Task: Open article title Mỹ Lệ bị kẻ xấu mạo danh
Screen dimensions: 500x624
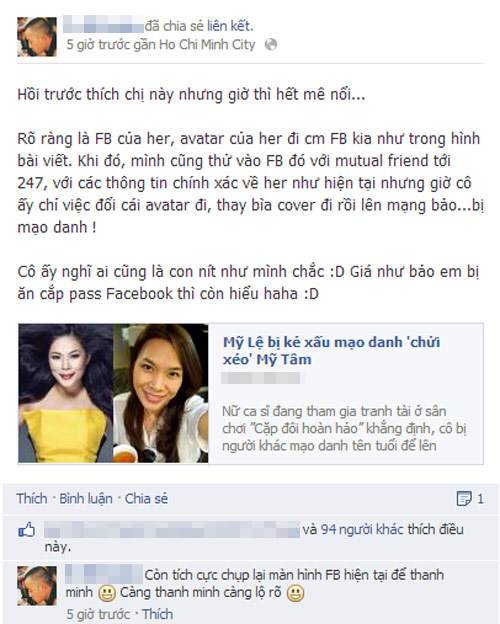Action: pos(331,351)
